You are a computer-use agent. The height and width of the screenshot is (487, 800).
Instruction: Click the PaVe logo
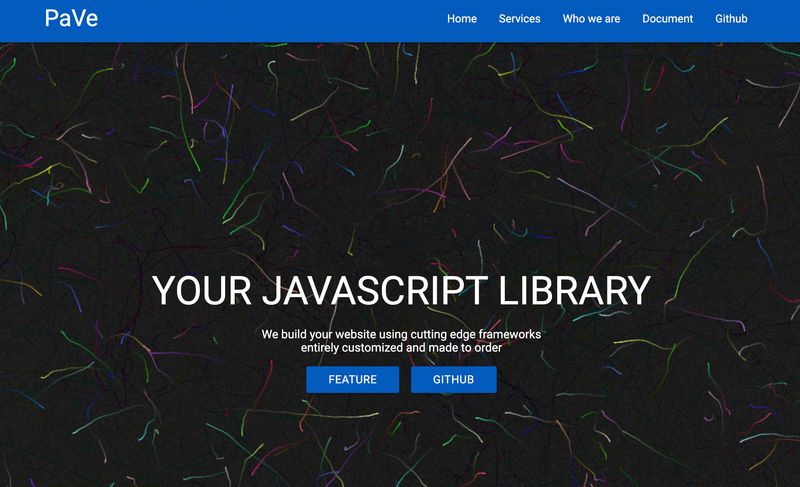(x=71, y=18)
